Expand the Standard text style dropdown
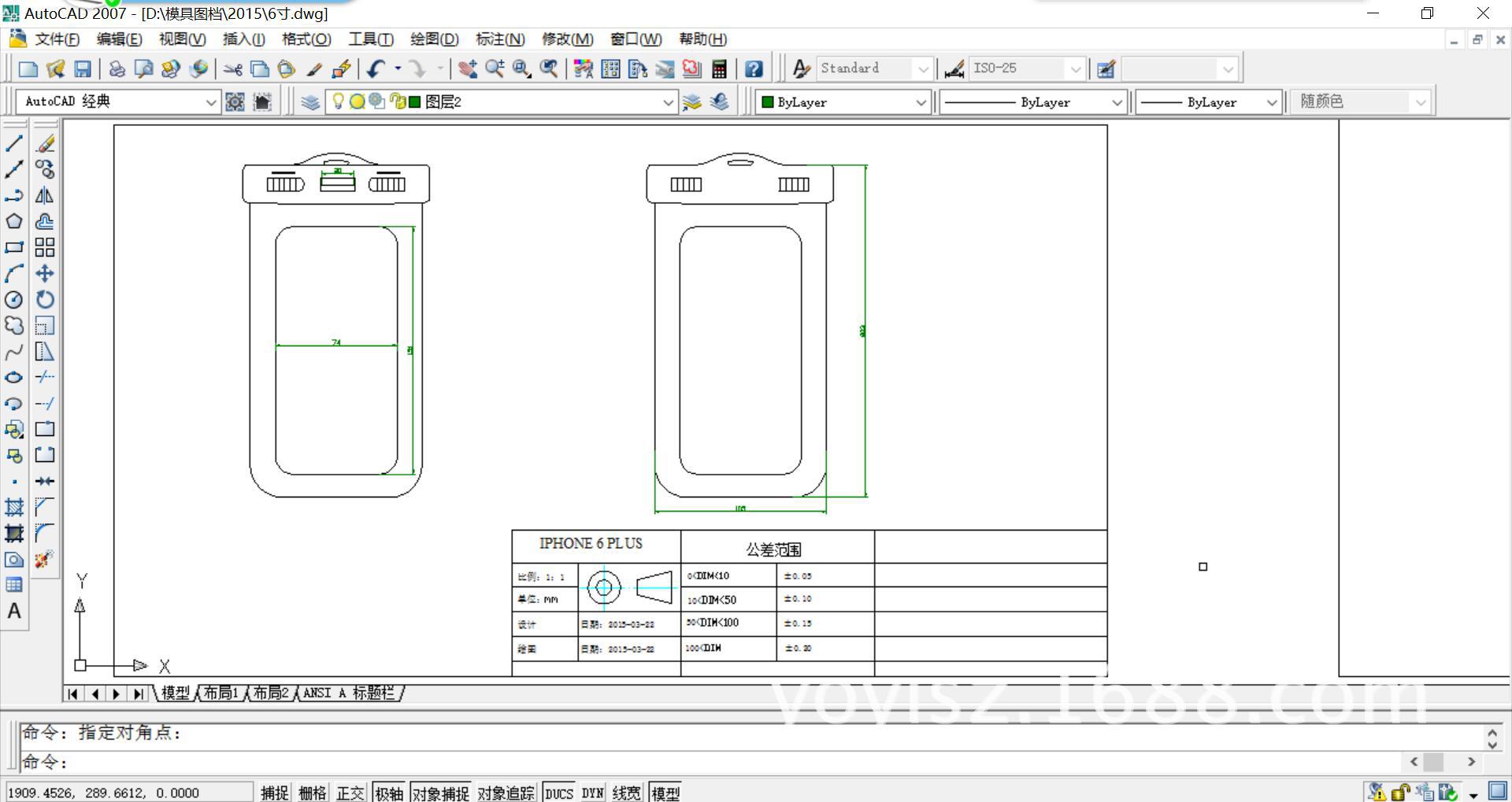The image size is (1512, 802). 924,69
